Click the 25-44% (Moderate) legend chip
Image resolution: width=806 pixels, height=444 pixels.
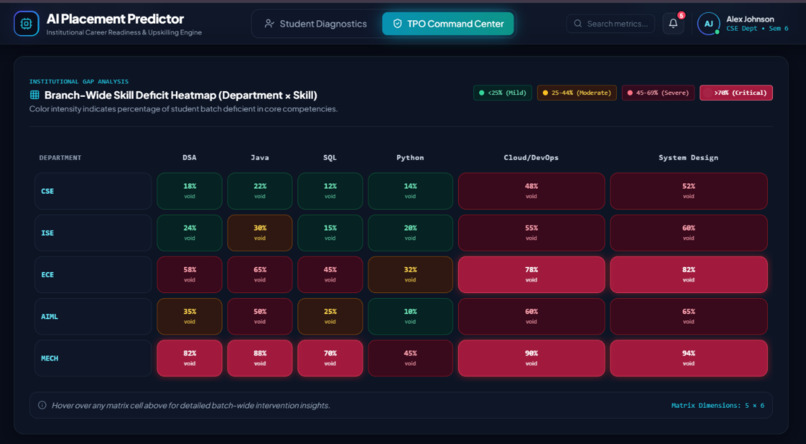576,93
